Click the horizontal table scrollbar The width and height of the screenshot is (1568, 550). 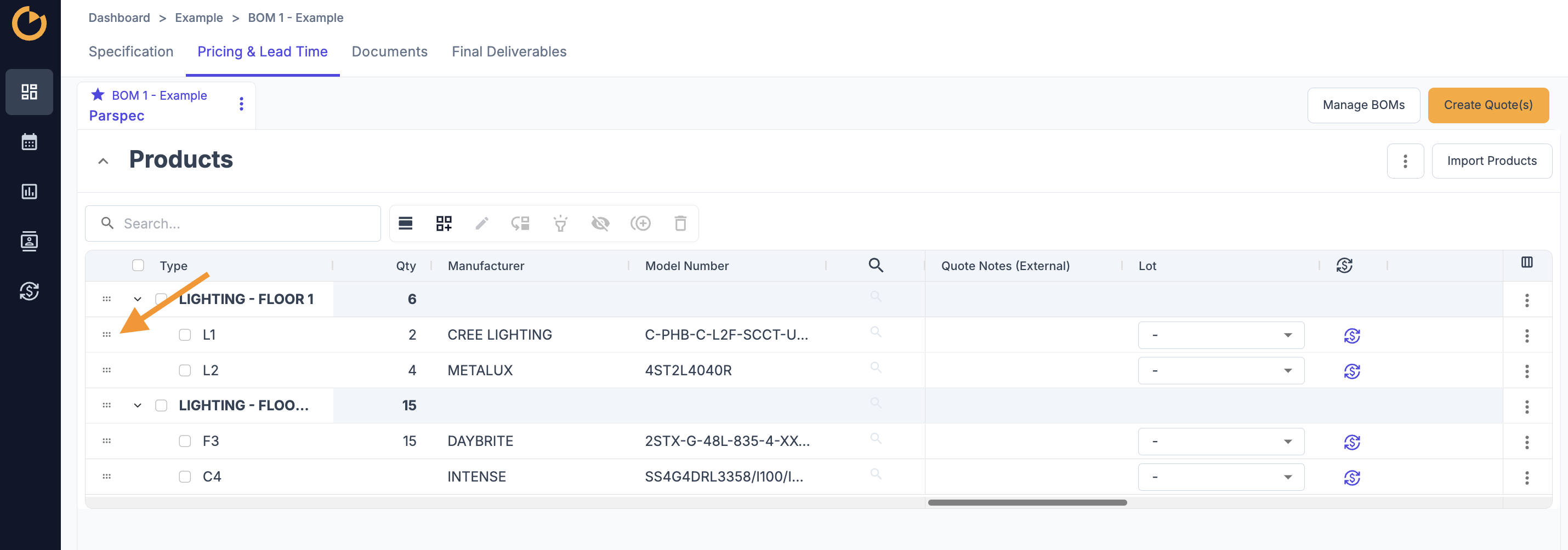pyautogui.click(x=1027, y=502)
